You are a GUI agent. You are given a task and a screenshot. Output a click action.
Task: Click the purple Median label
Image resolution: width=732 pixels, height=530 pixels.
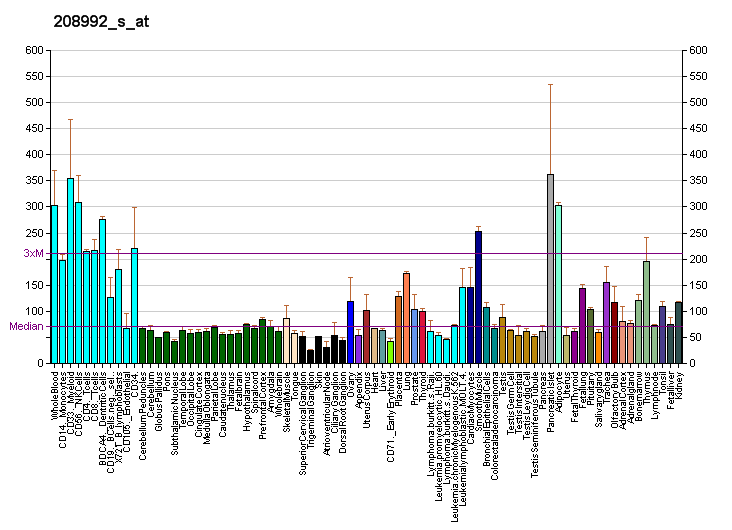pyautogui.click(x=26, y=326)
